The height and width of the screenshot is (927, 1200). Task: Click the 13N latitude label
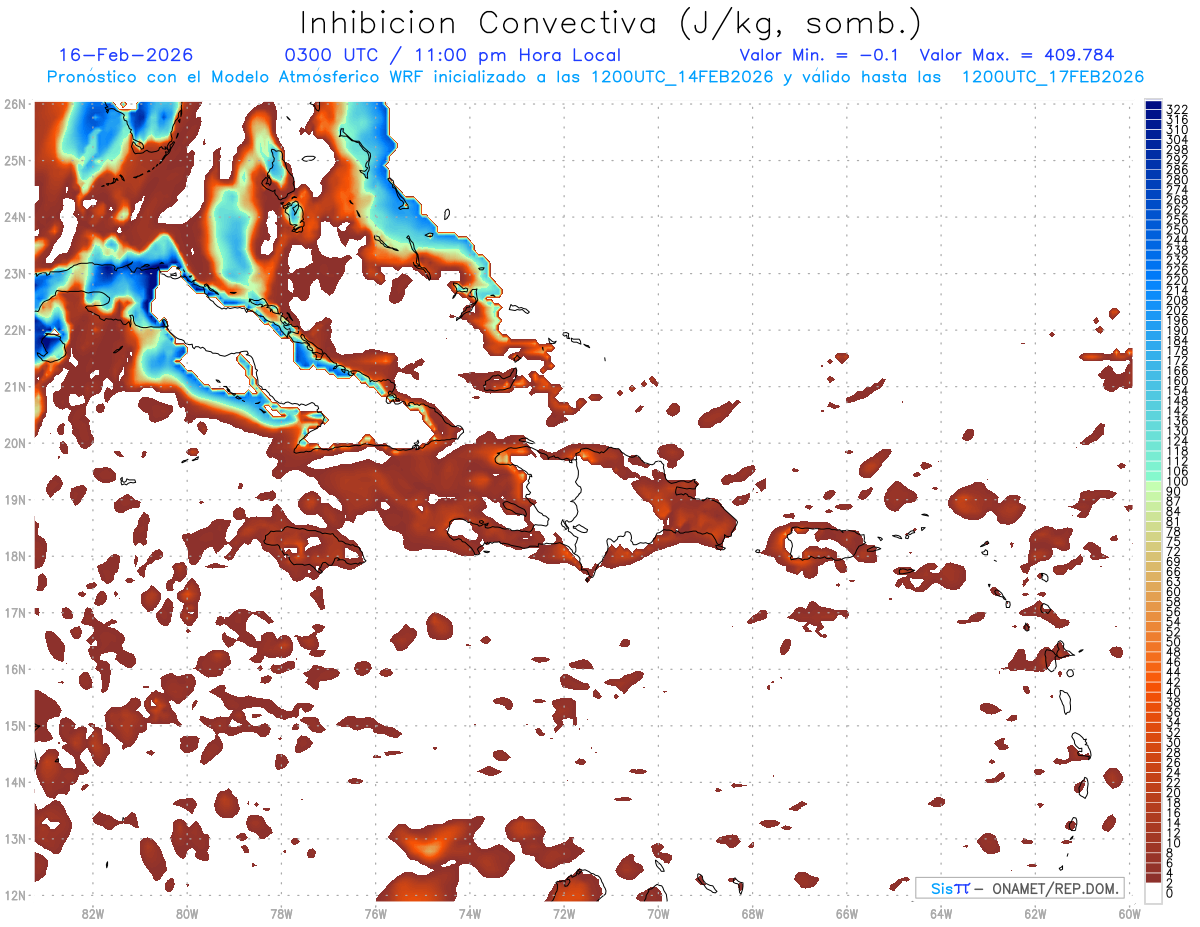(14, 838)
